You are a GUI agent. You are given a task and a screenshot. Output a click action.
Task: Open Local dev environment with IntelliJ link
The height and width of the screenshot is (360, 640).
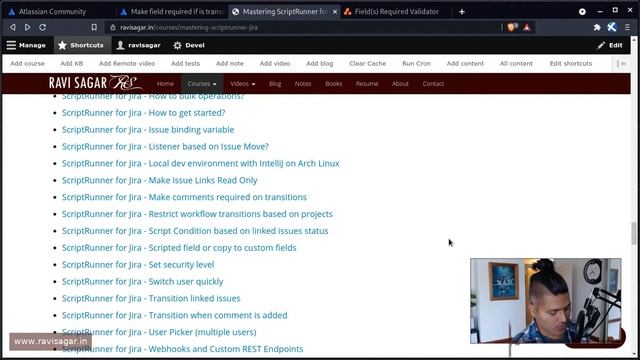click(200, 163)
